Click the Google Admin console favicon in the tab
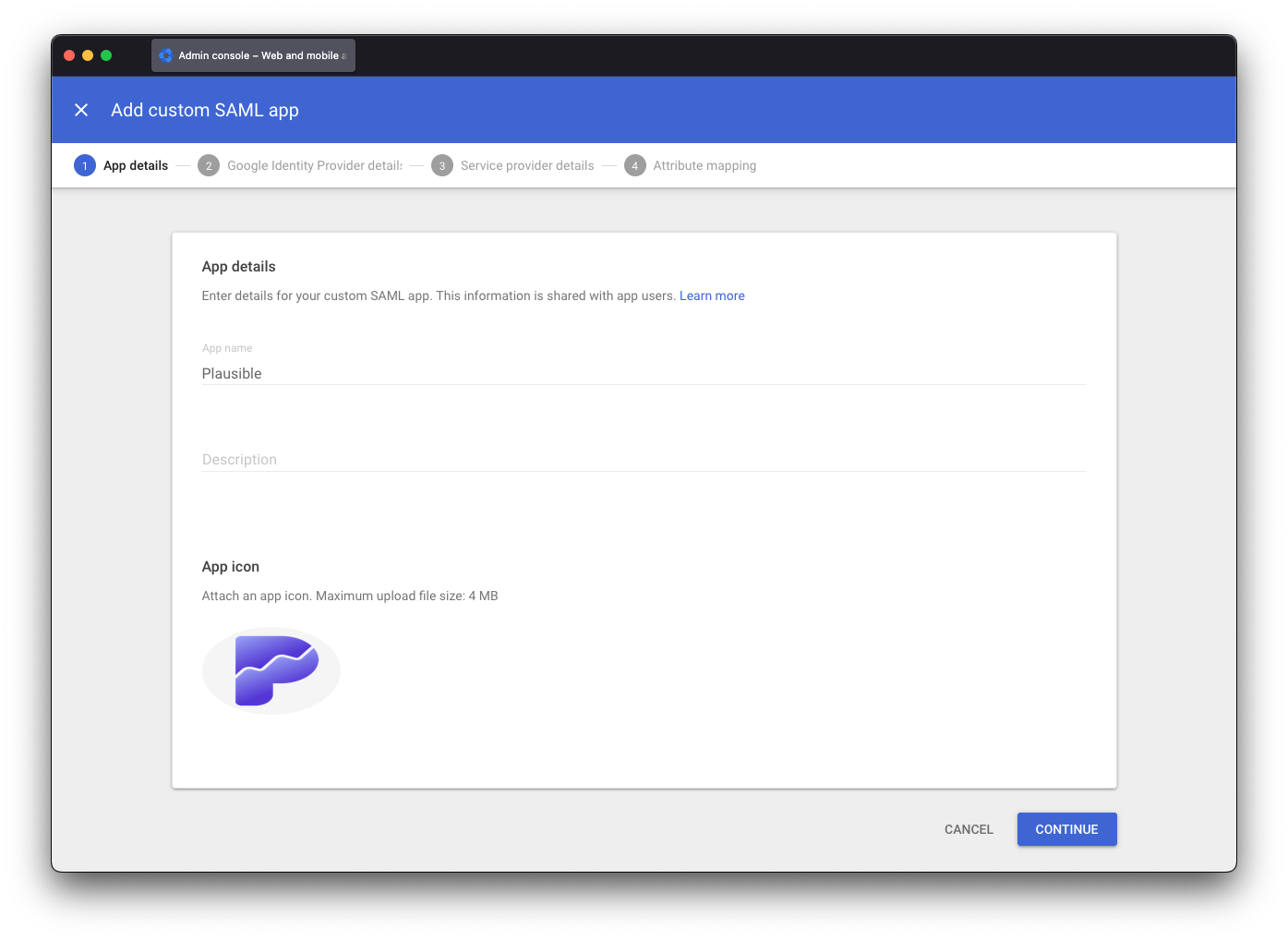 pos(166,55)
